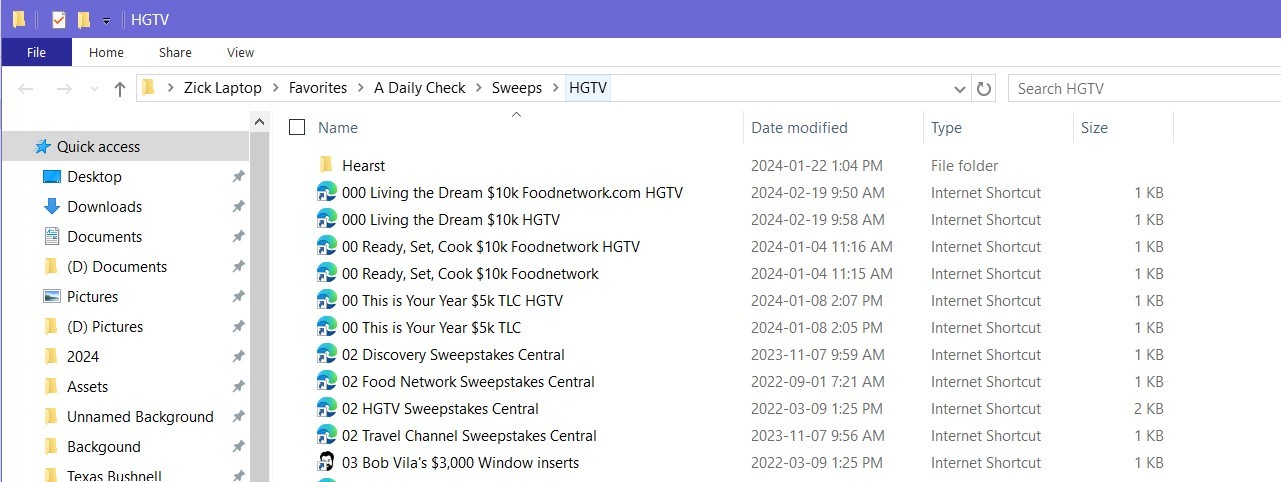1281x482 pixels.
Task: Click the Back navigation arrow
Action: pos(26,88)
